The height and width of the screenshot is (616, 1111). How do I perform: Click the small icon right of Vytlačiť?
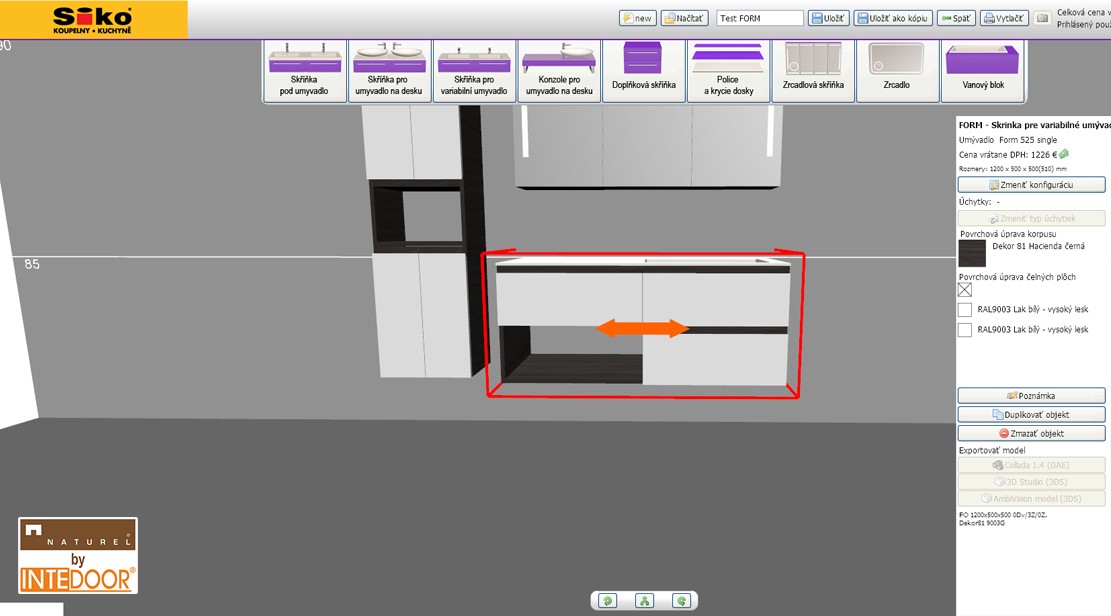coord(1042,18)
